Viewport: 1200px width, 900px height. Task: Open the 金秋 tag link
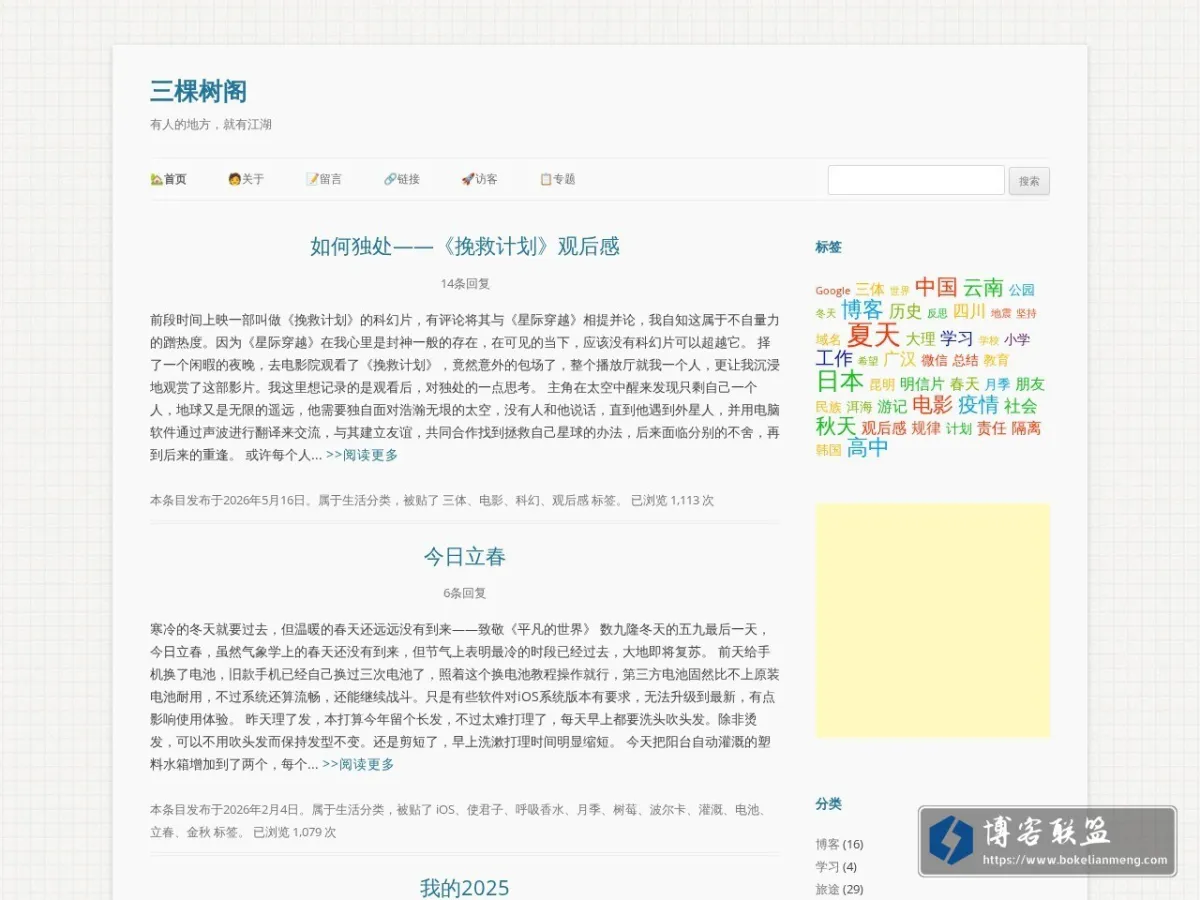point(198,831)
